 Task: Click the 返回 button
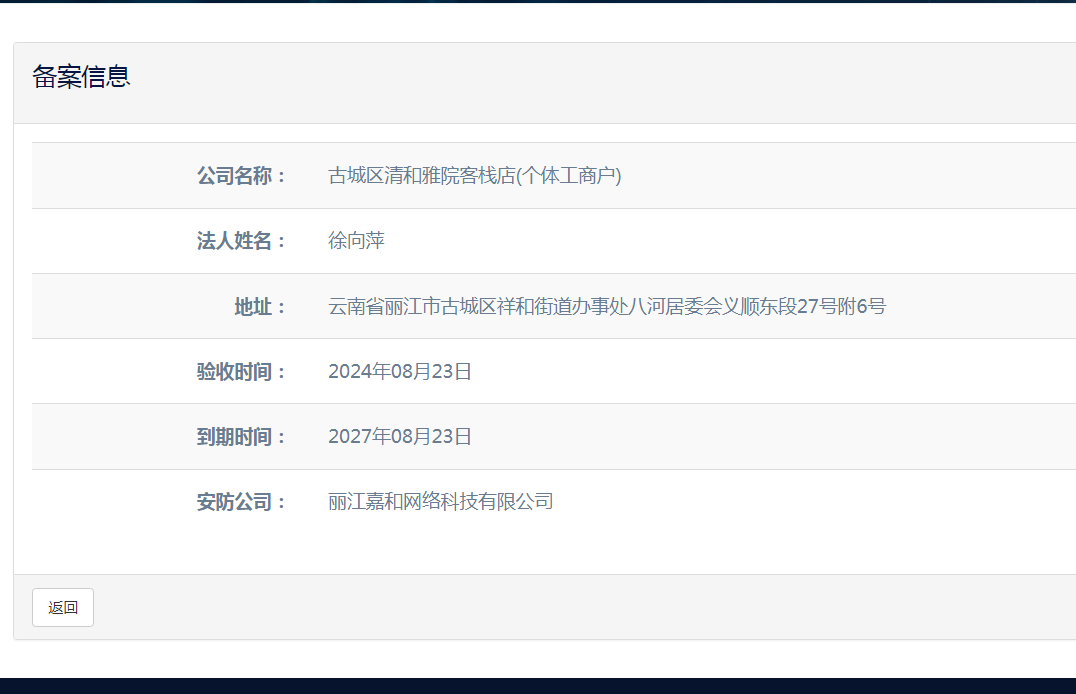(63, 607)
